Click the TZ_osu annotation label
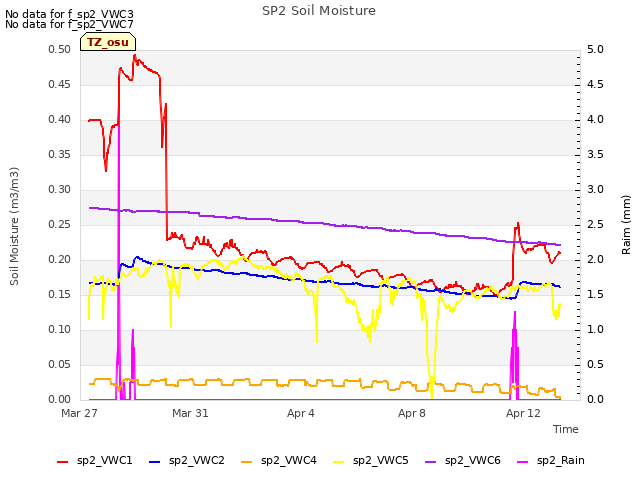640x480 pixels. coord(108,42)
